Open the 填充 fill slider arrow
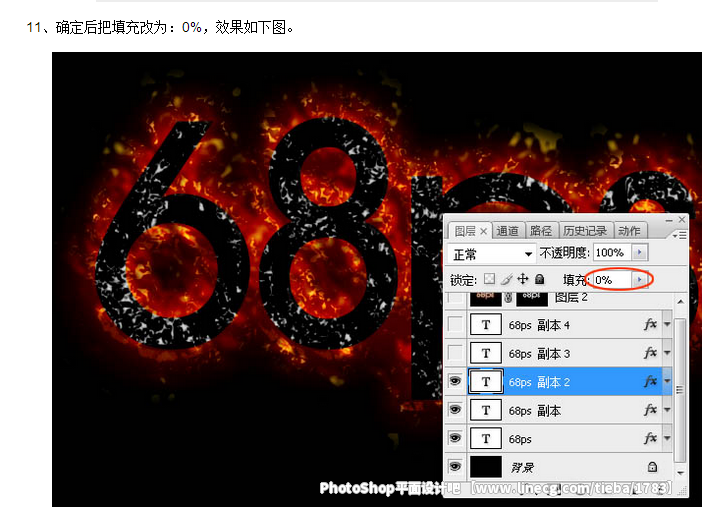The image size is (728, 507). [640, 280]
